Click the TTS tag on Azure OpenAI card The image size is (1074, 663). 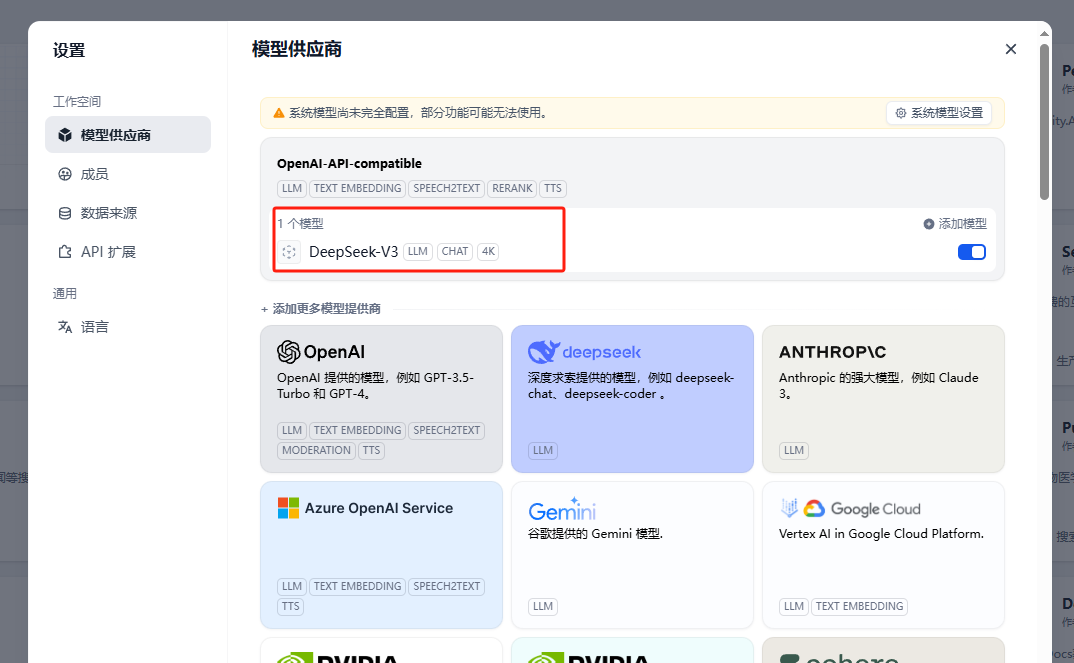click(x=290, y=607)
